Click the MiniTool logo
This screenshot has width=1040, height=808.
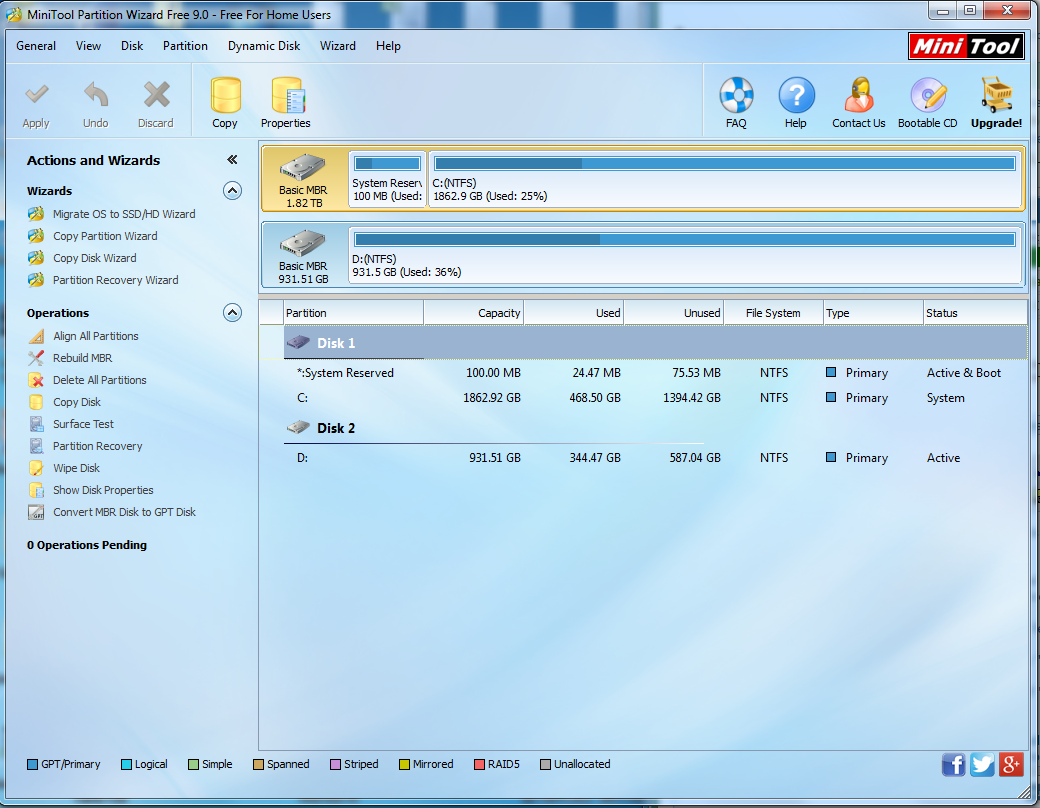(x=966, y=46)
